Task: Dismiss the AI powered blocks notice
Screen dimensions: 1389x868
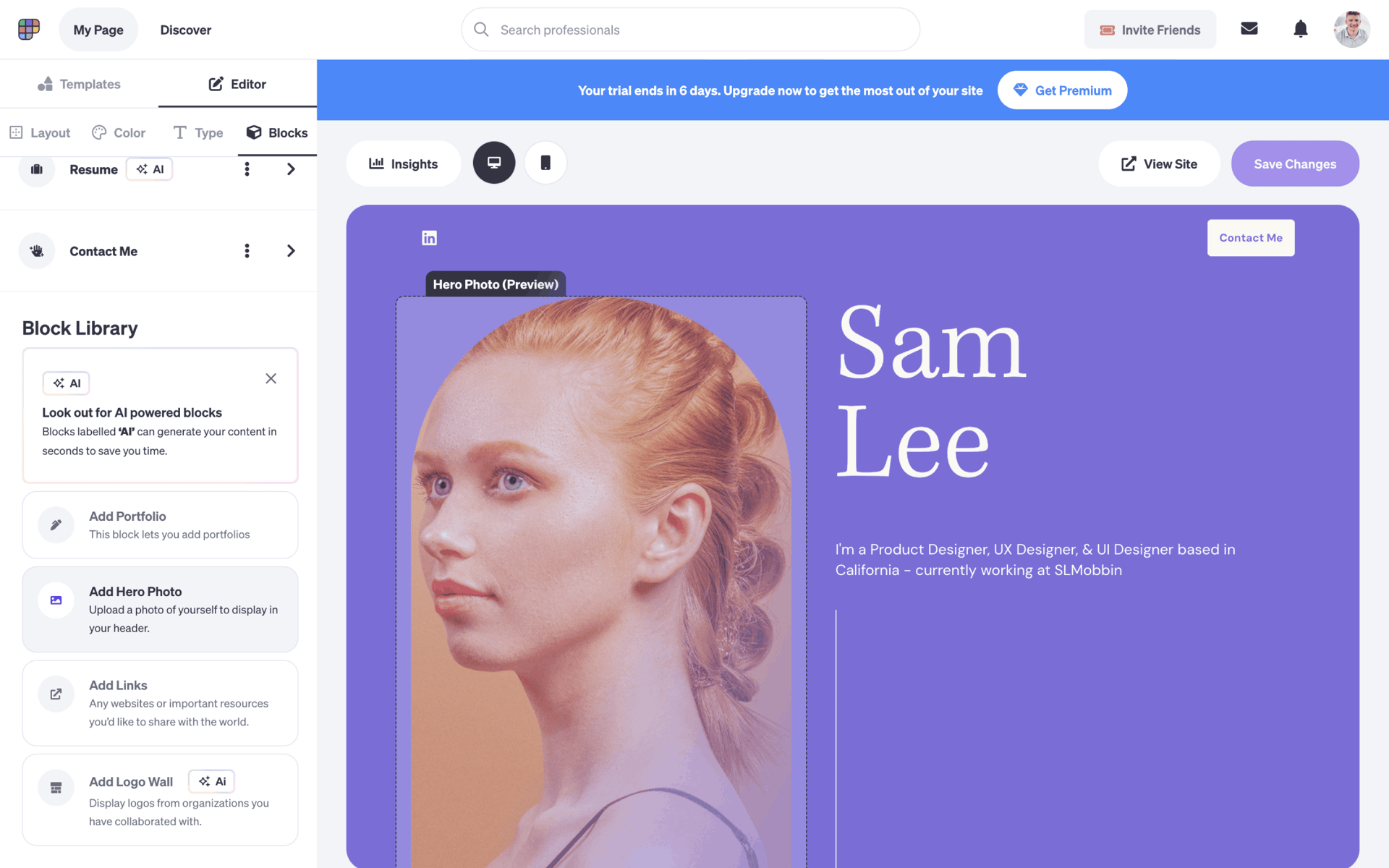Action: point(271,378)
